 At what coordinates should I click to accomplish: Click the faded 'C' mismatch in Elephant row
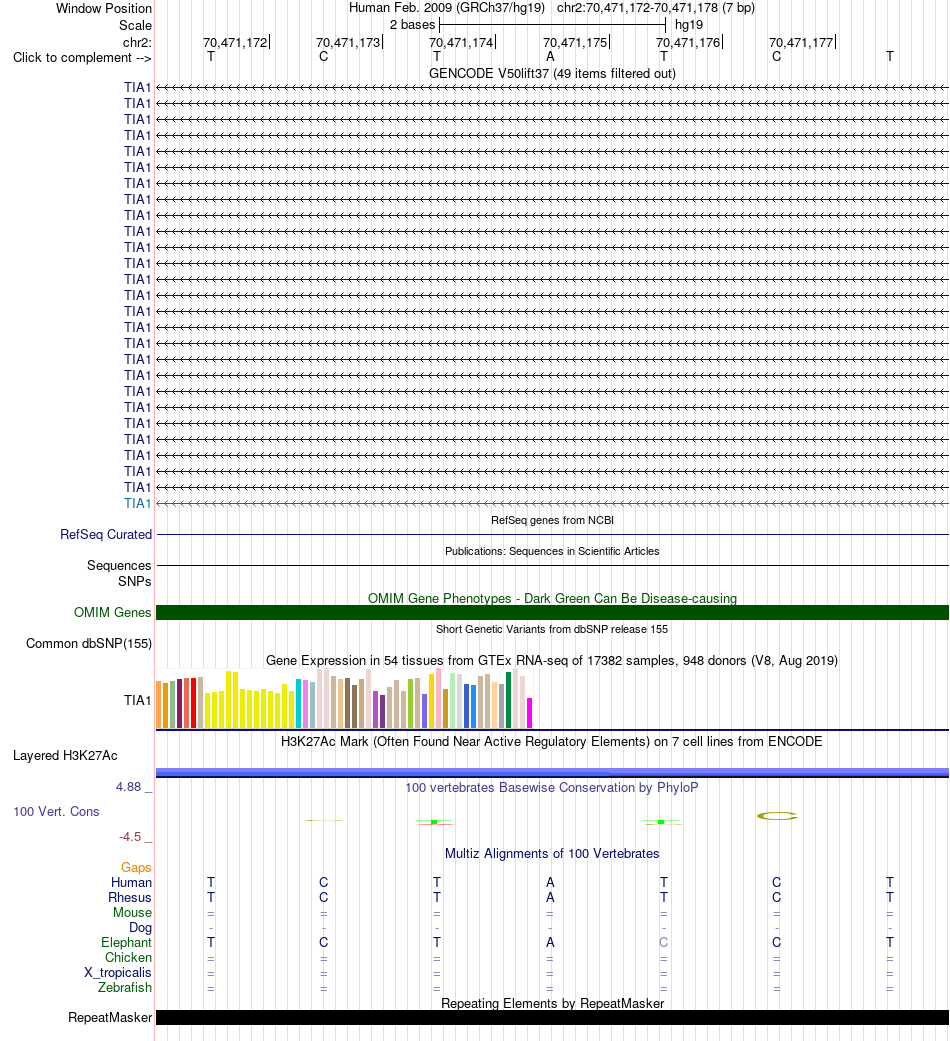pos(664,943)
